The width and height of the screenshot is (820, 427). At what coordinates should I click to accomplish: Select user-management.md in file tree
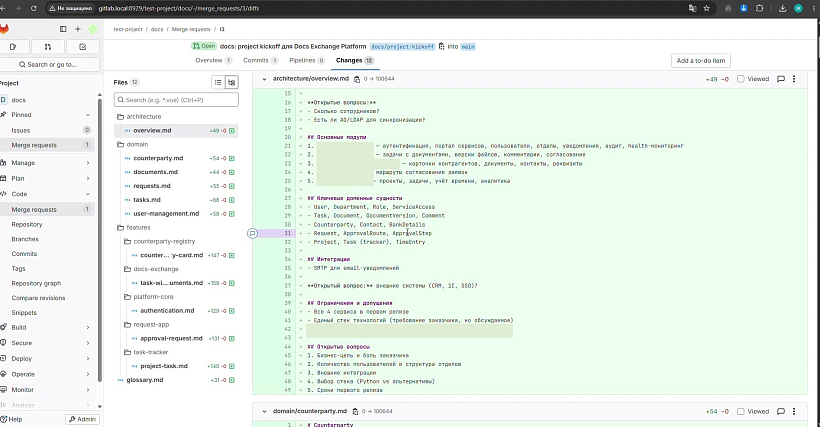pos(176,214)
